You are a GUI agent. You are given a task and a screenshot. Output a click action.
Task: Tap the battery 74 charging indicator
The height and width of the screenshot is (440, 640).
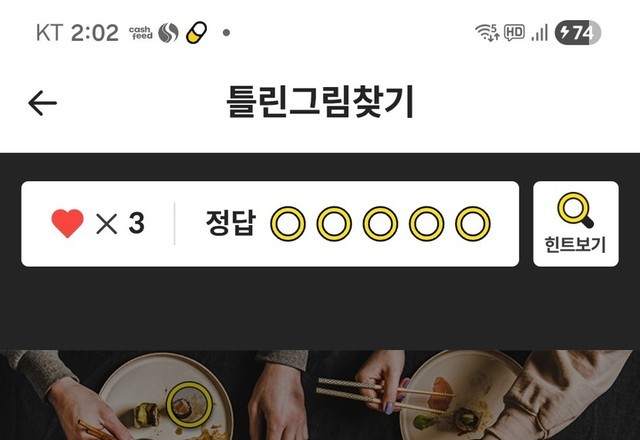tap(578, 32)
